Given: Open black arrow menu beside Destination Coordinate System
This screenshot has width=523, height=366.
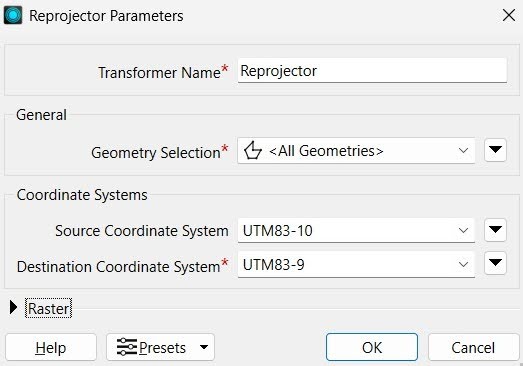Looking at the screenshot, I should click(495, 263).
